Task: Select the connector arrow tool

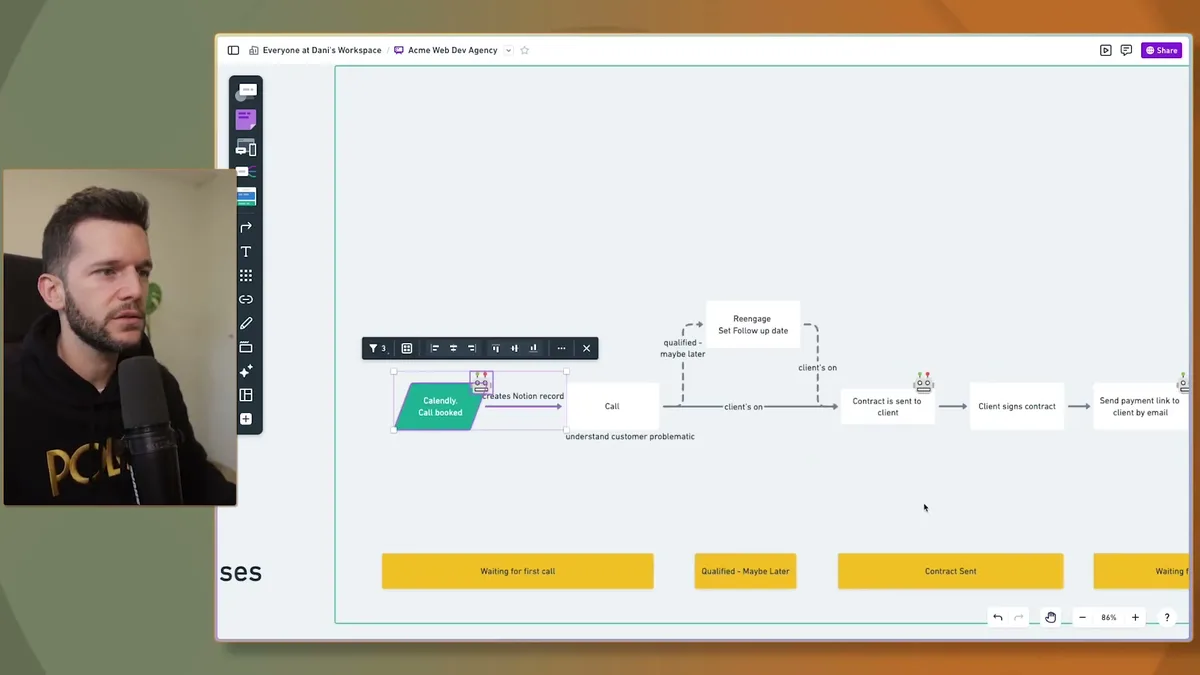Action: (x=246, y=226)
